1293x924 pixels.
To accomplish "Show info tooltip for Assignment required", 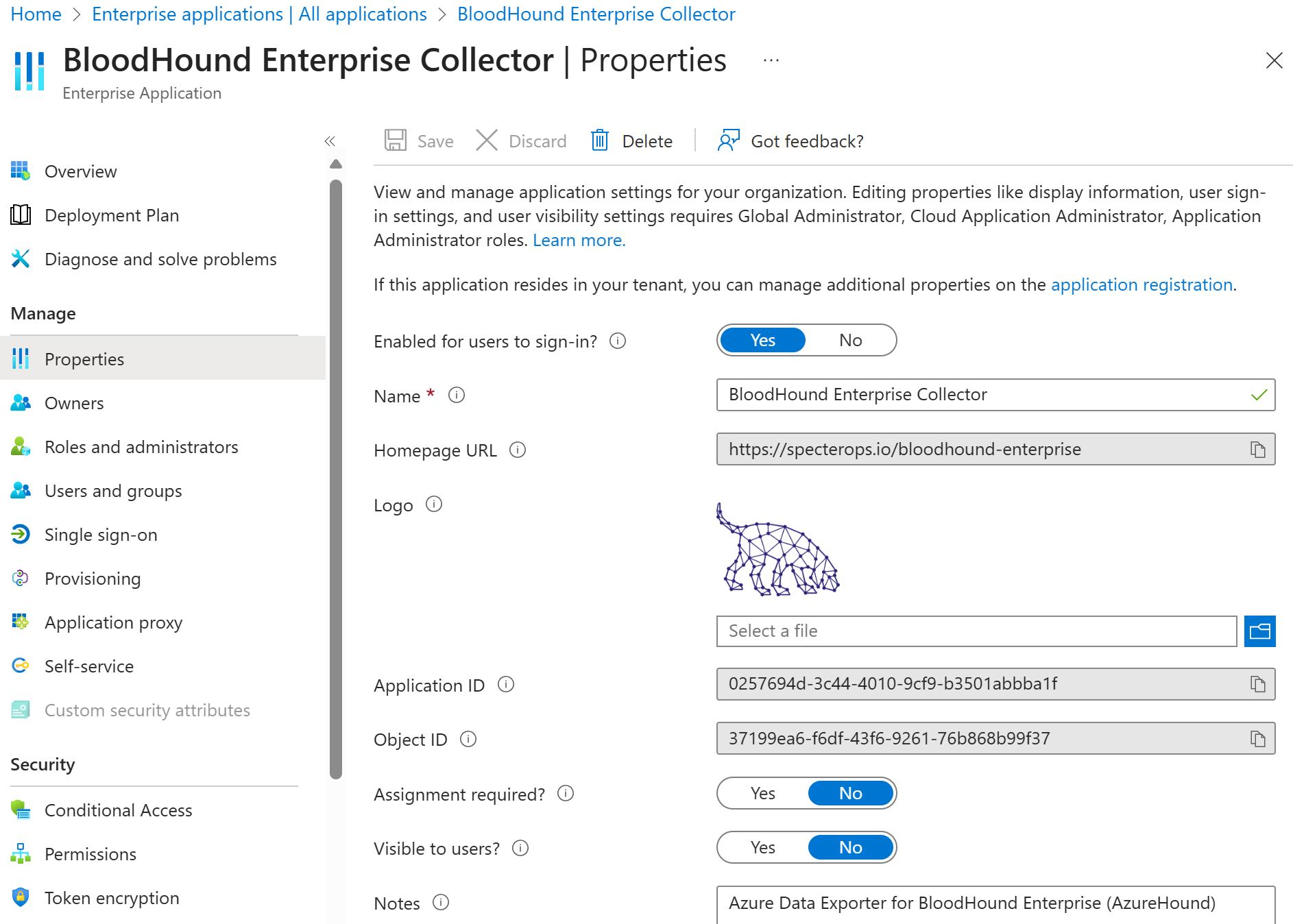I will click(566, 793).
